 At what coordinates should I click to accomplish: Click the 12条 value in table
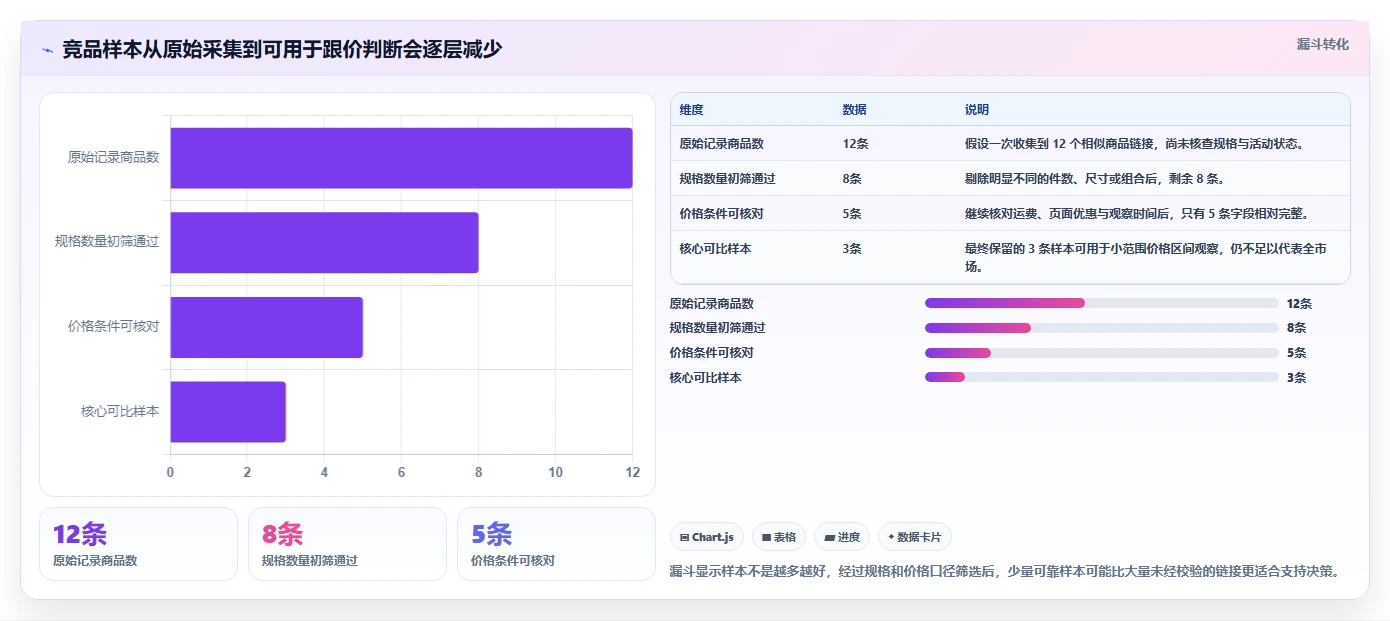(855, 144)
